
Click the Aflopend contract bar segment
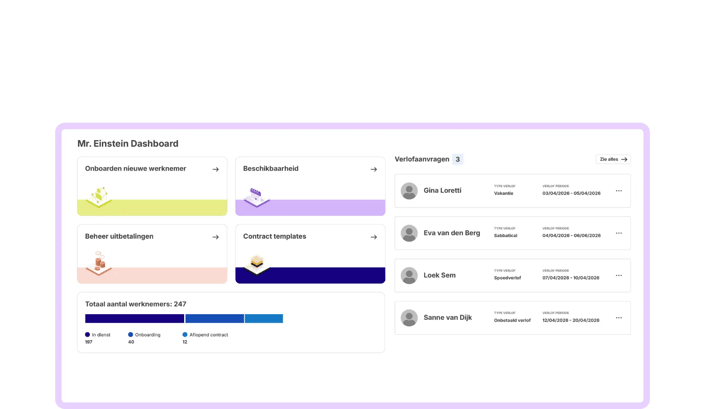[x=264, y=319]
